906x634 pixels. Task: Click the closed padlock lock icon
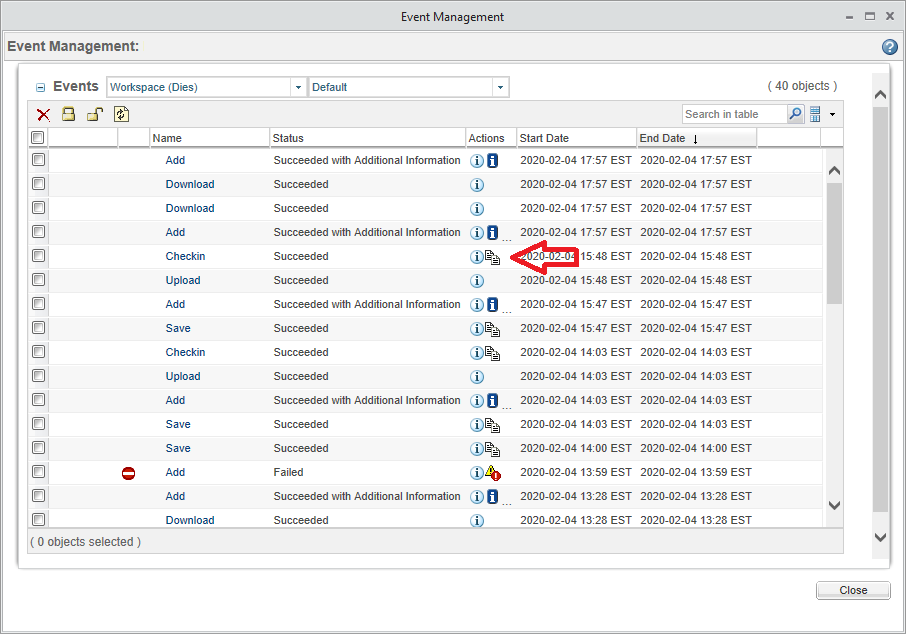pos(68,115)
